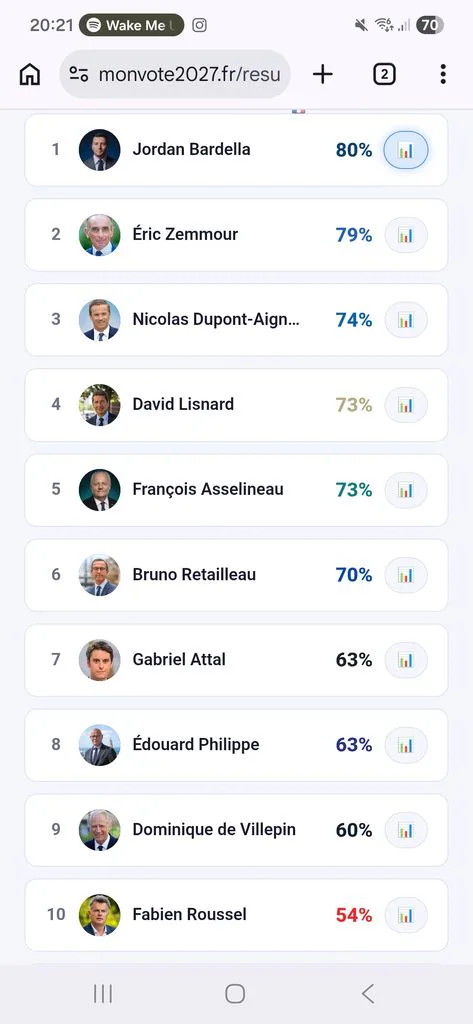Tap the monvote2027.fr address bar
Image resolution: width=473 pixels, height=1024 pixels.
175,74
